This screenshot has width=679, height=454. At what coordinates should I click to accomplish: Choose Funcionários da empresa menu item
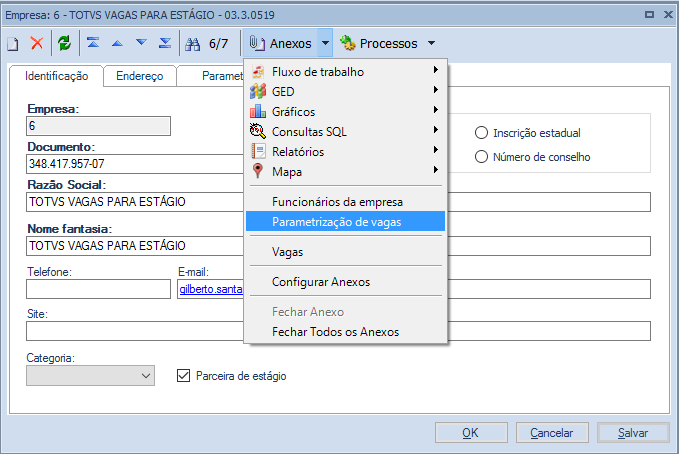345,202
